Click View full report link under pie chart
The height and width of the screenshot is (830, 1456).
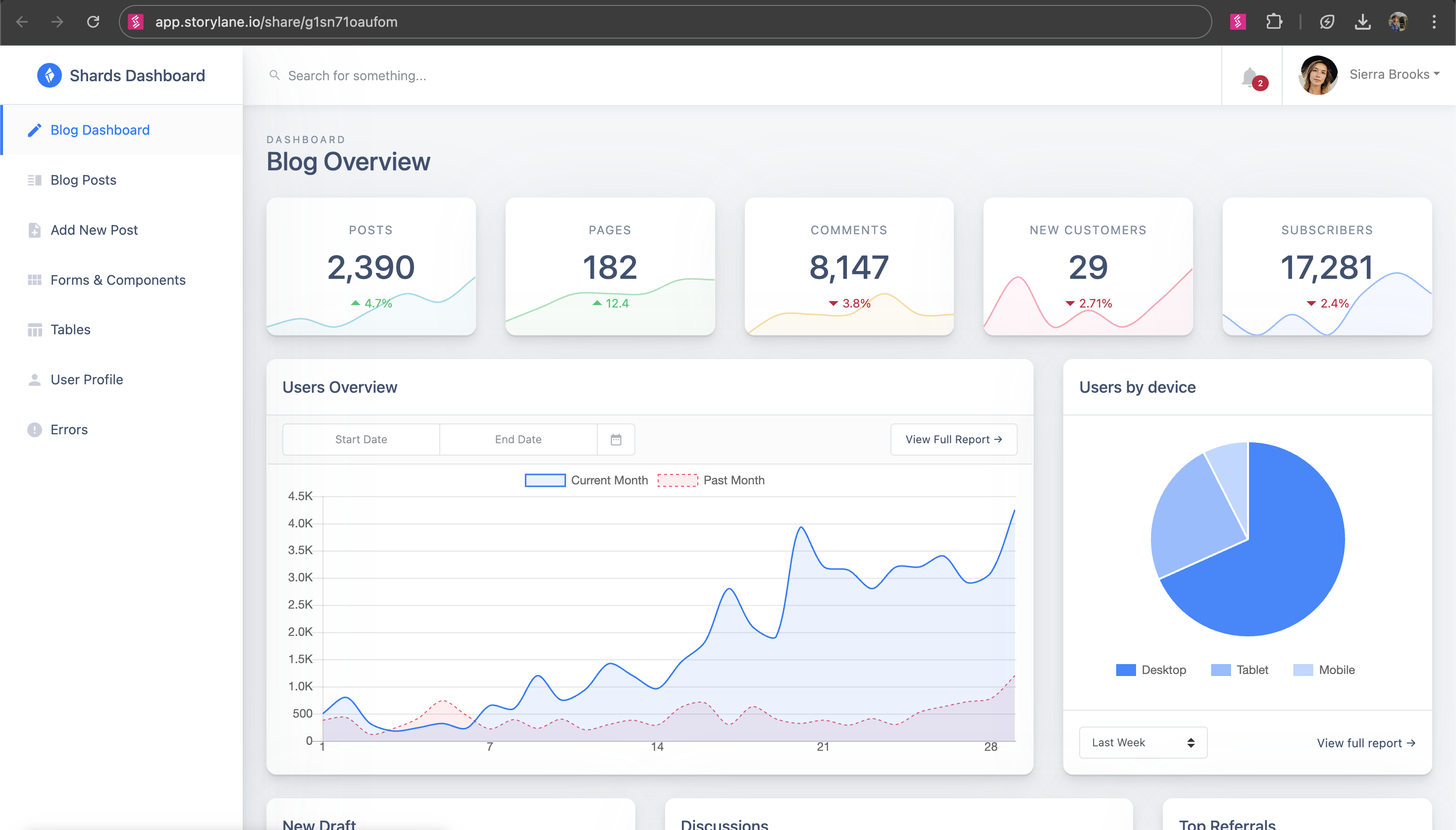[1366, 743]
